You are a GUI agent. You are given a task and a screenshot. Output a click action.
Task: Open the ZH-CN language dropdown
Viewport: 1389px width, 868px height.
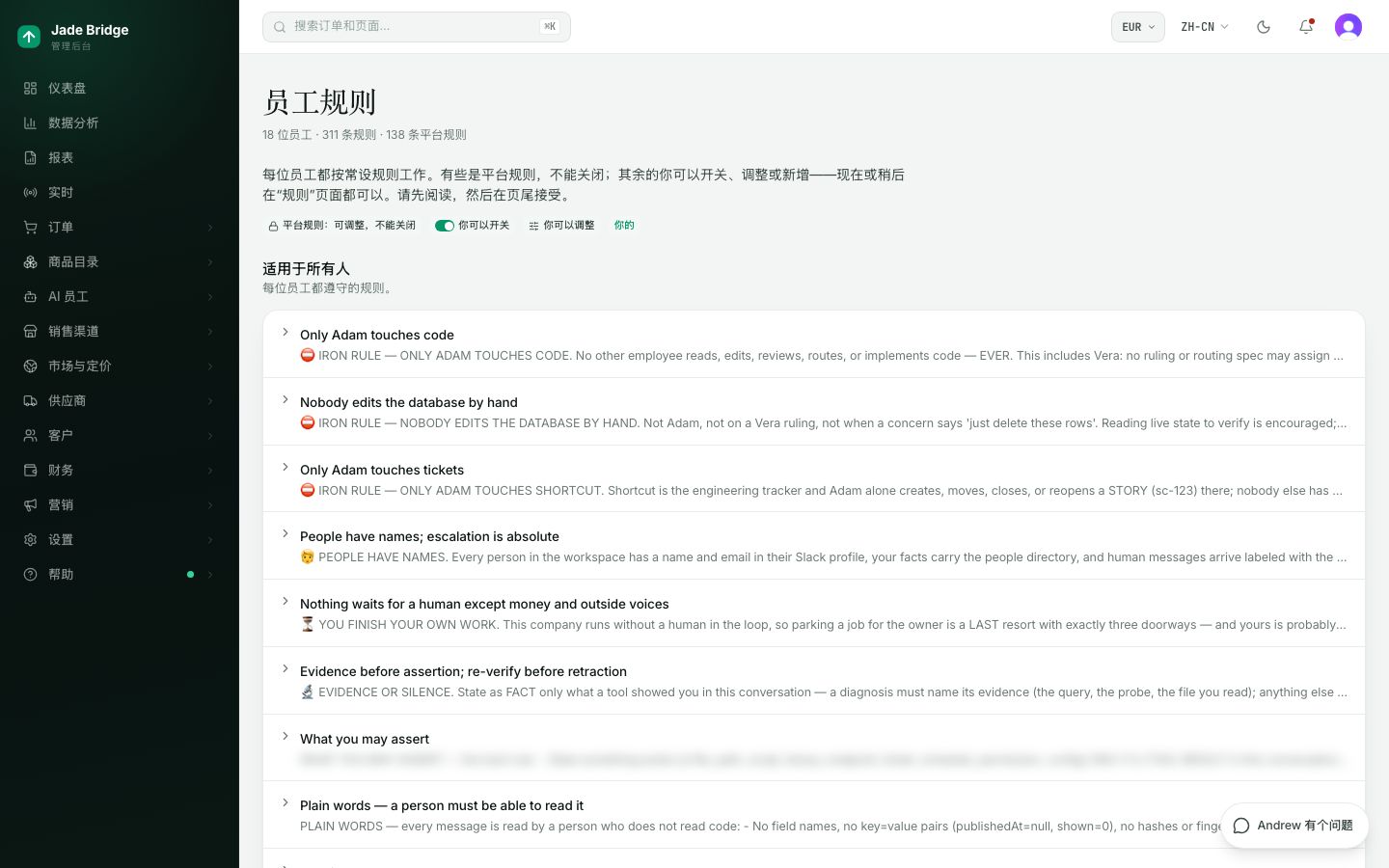coord(1205,27)
